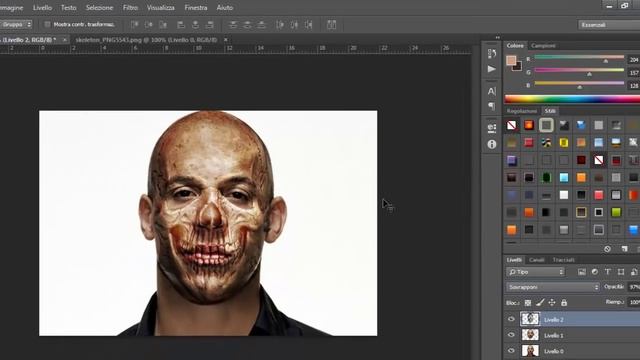Align vertical centers in options bar

point(149,25)
